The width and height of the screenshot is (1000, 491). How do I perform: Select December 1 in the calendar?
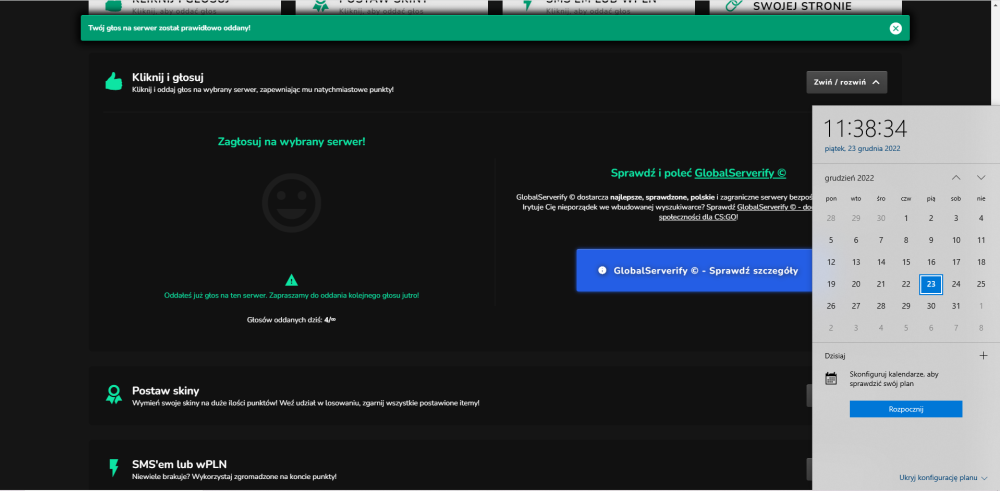906,218
